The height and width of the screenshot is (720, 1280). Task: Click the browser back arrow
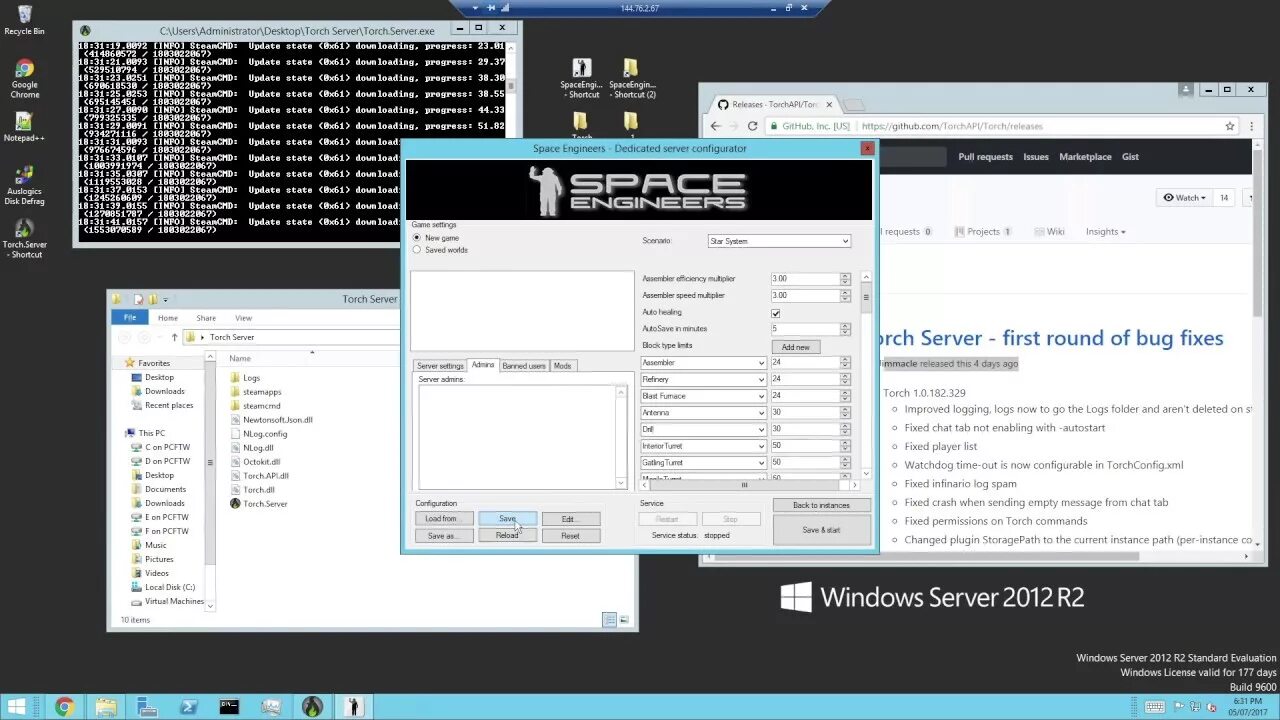715,126
